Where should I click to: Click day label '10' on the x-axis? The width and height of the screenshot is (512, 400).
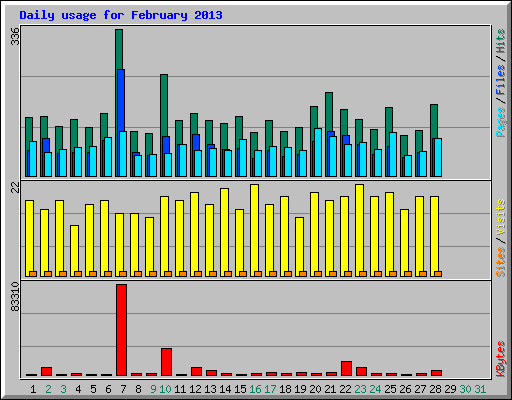click(x=165, y=389)
